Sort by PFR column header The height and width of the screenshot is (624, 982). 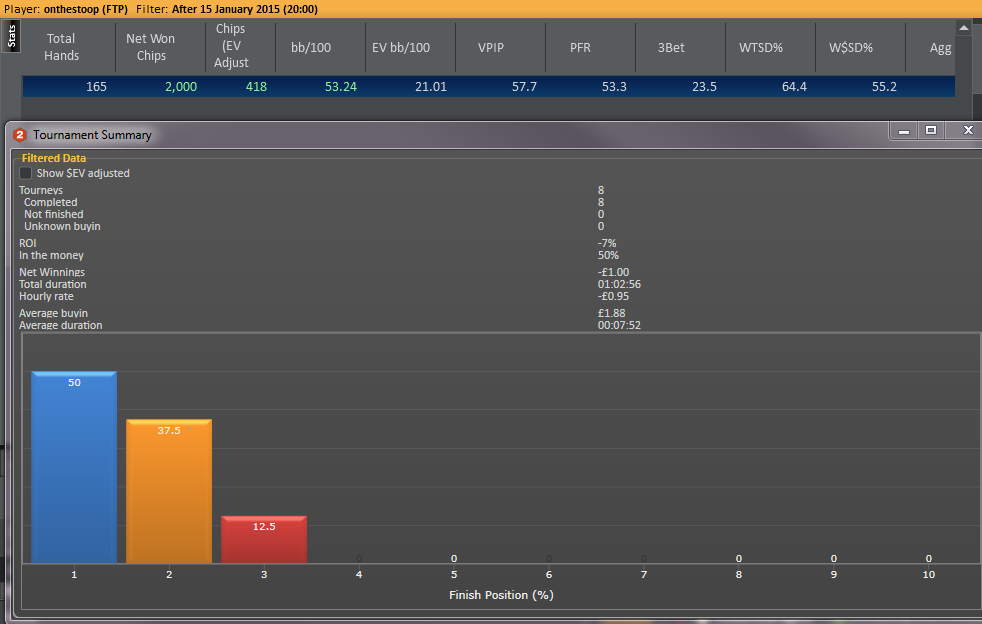(x=581, y=48)
